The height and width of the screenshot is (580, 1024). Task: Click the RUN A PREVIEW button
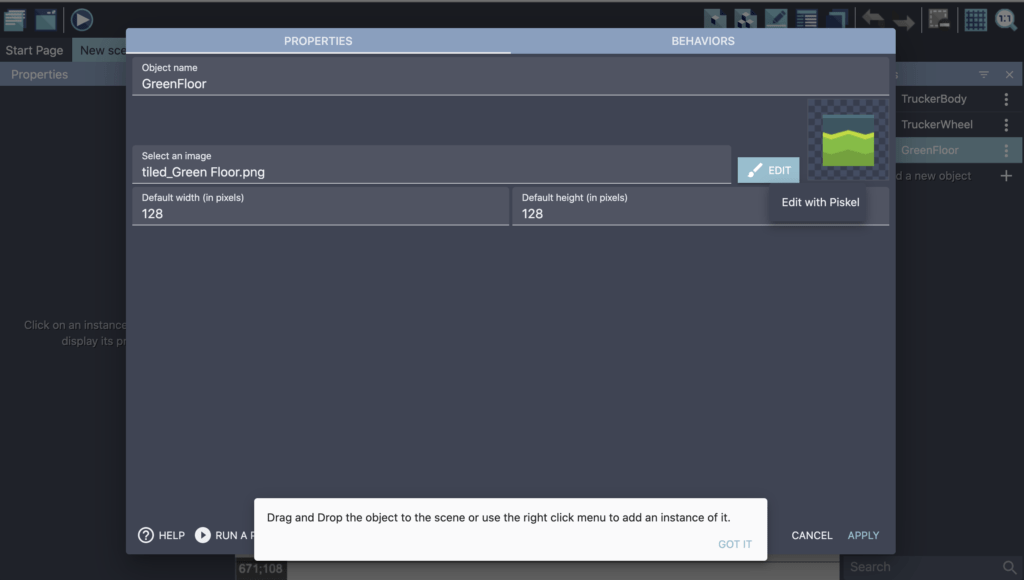click(x=224, y=536)
